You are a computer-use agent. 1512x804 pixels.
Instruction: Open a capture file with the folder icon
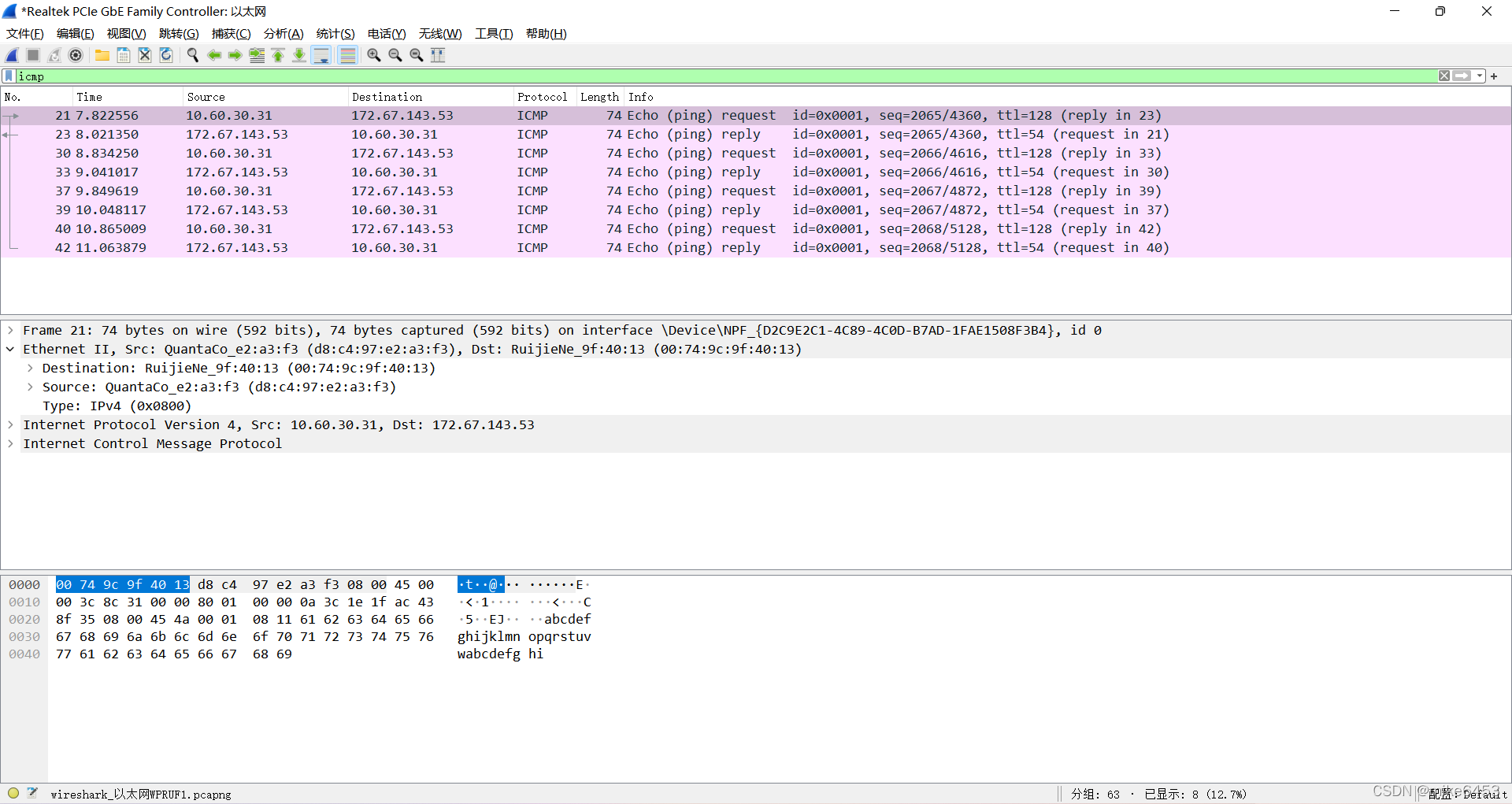point(102,55)
